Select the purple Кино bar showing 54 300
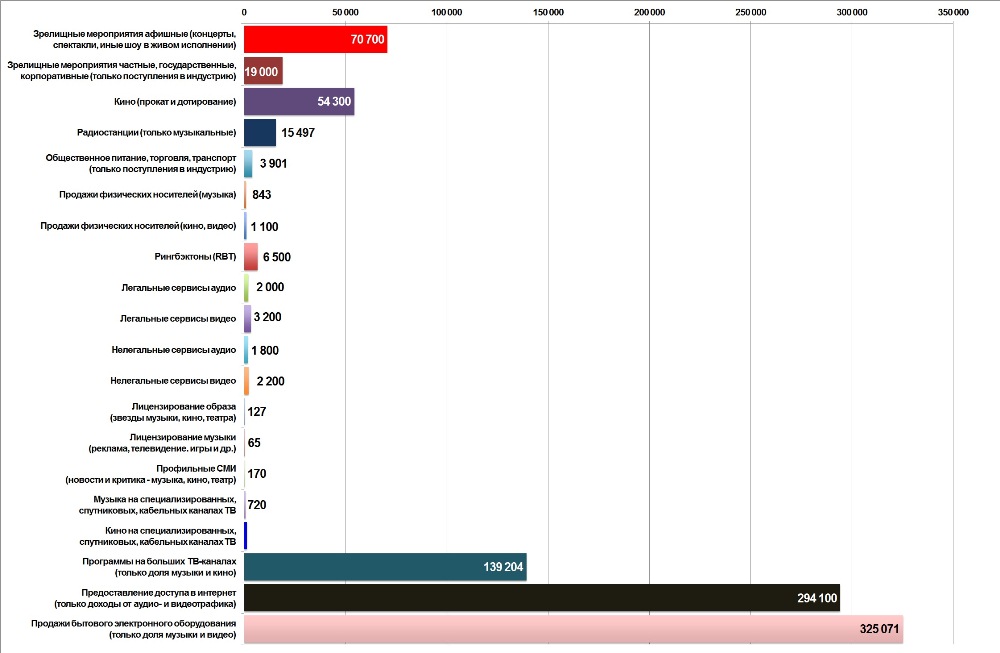The height and width of the screenshot is (653, 1000). point(298,102)
